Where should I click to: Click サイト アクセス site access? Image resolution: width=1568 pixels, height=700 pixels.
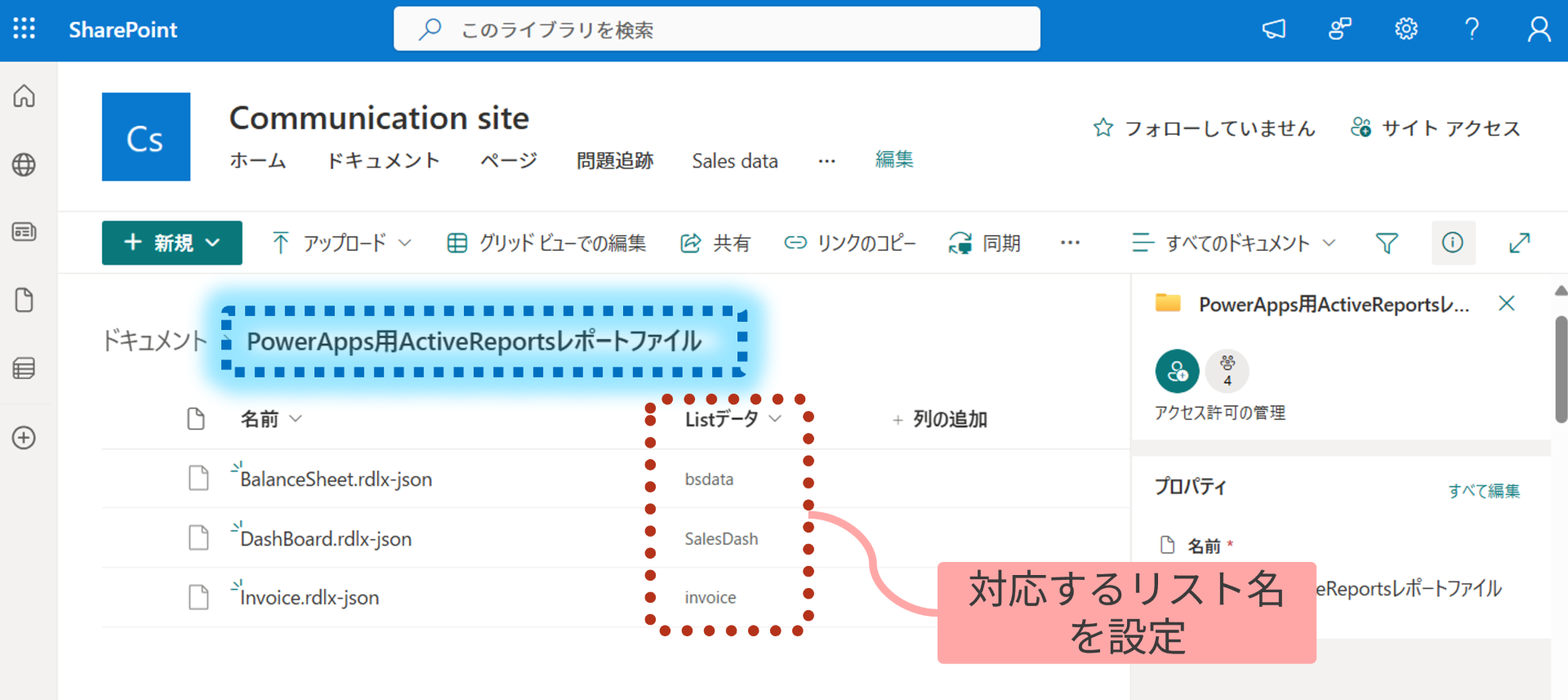pyautogui.click(x=1435, y=127)
